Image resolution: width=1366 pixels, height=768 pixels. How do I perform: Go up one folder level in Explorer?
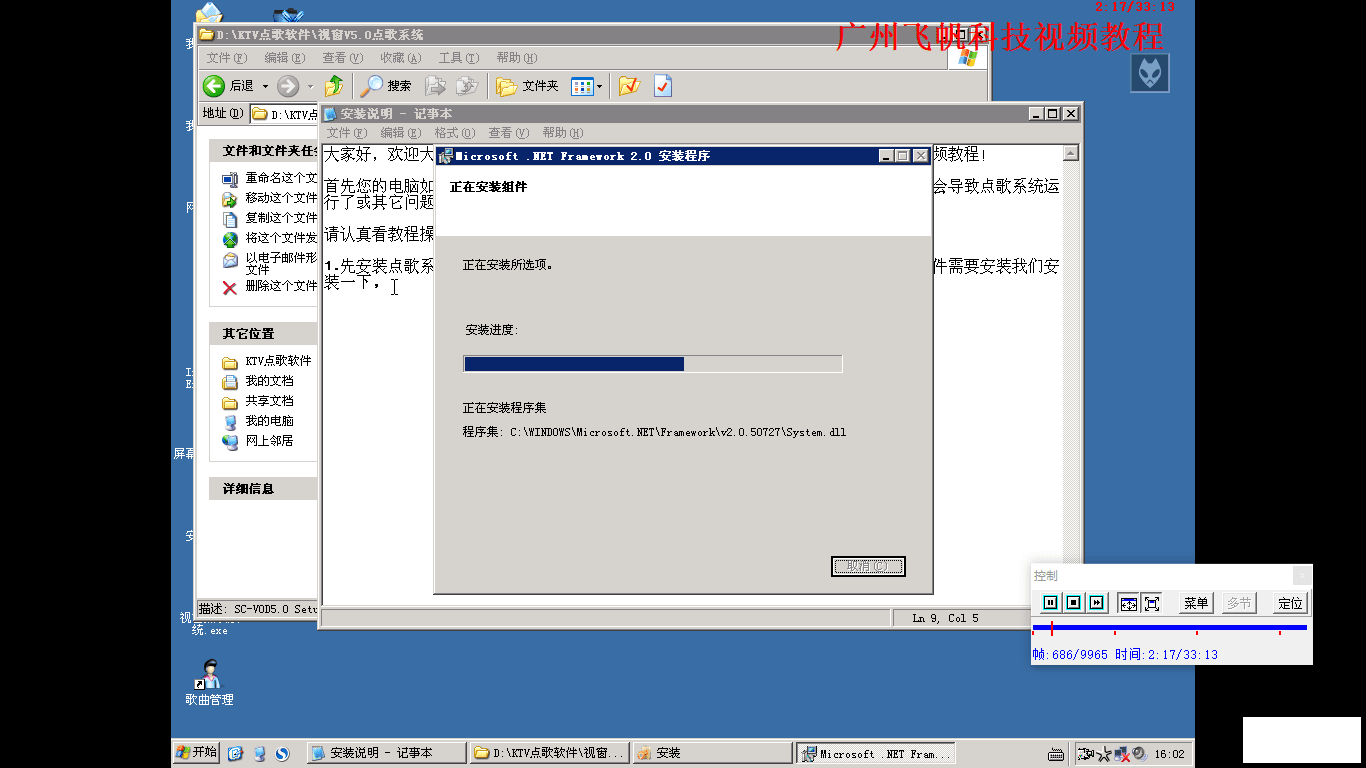pyautogui.click(x=334, y=86)
